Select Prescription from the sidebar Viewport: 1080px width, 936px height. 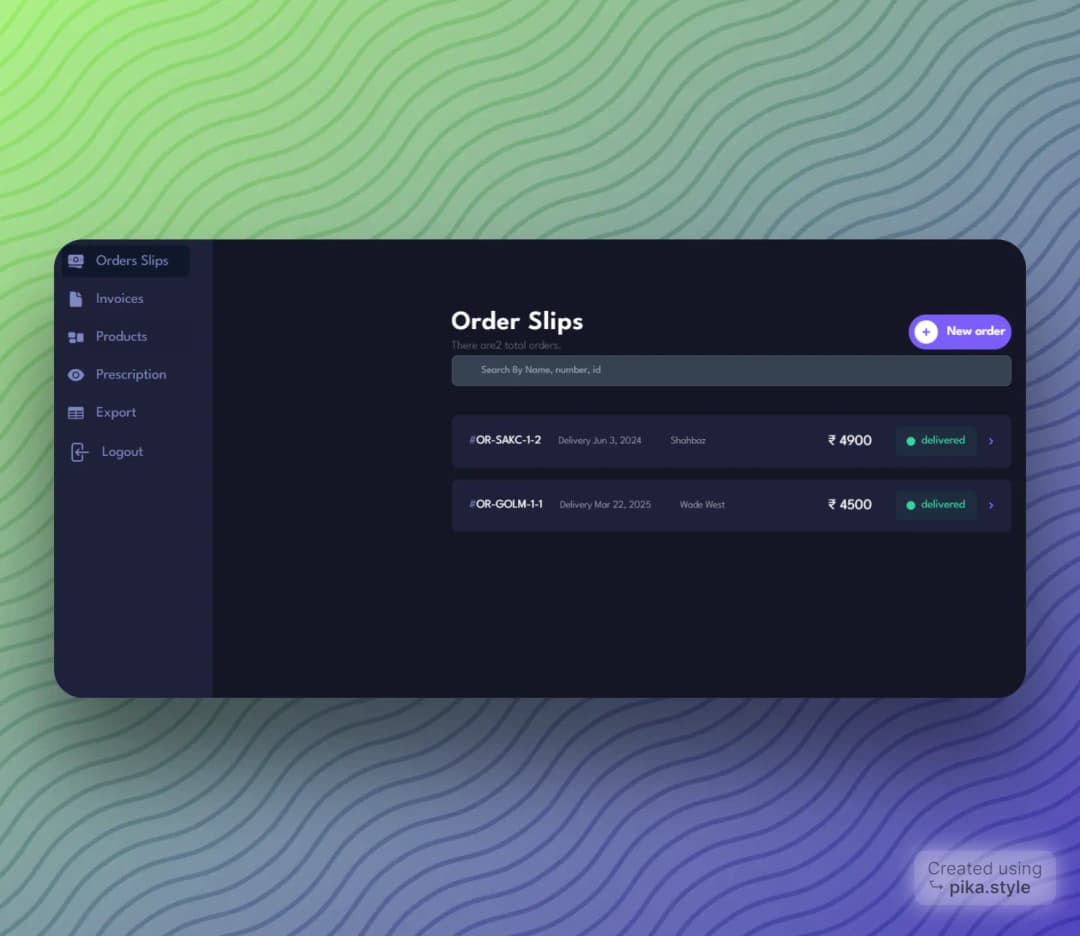131,375
